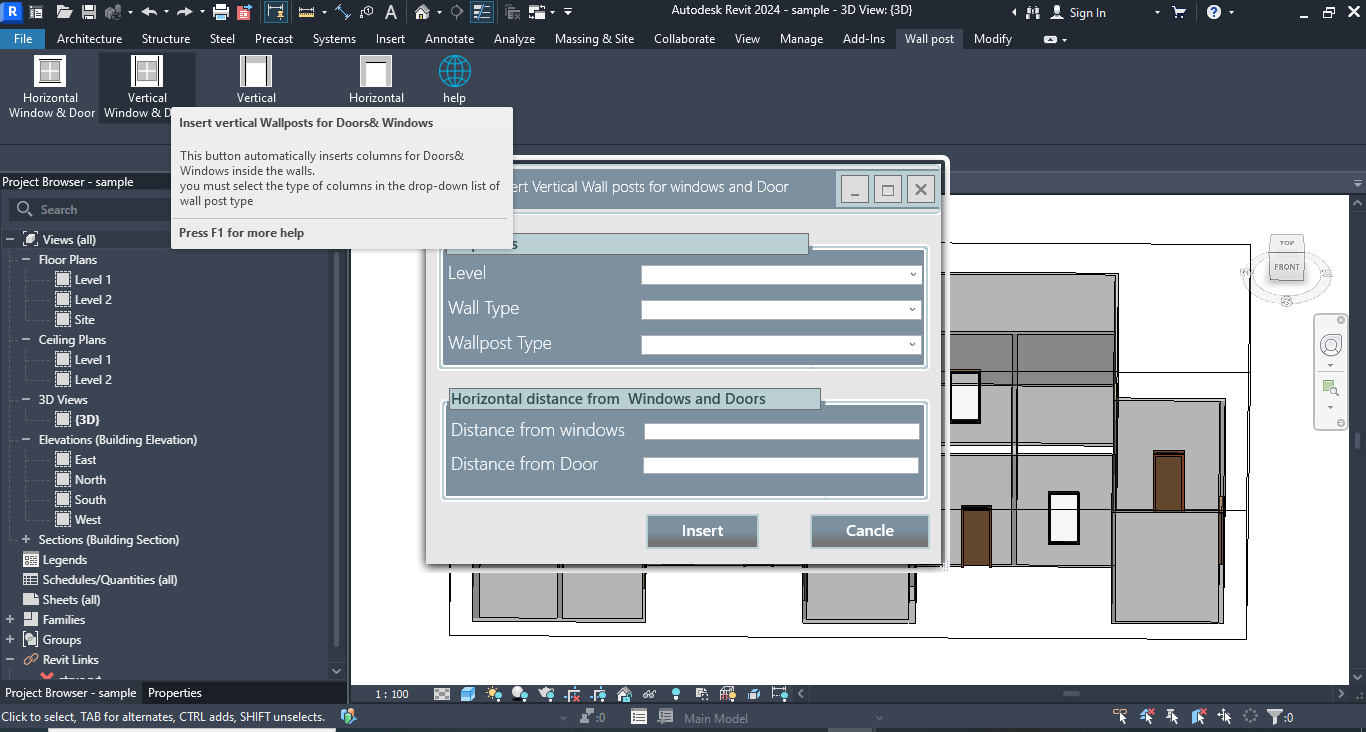Toggle Sun Path icon in view control bar
The width and height of the screenshot is (1366, 732).
click(x=494, y=694)
